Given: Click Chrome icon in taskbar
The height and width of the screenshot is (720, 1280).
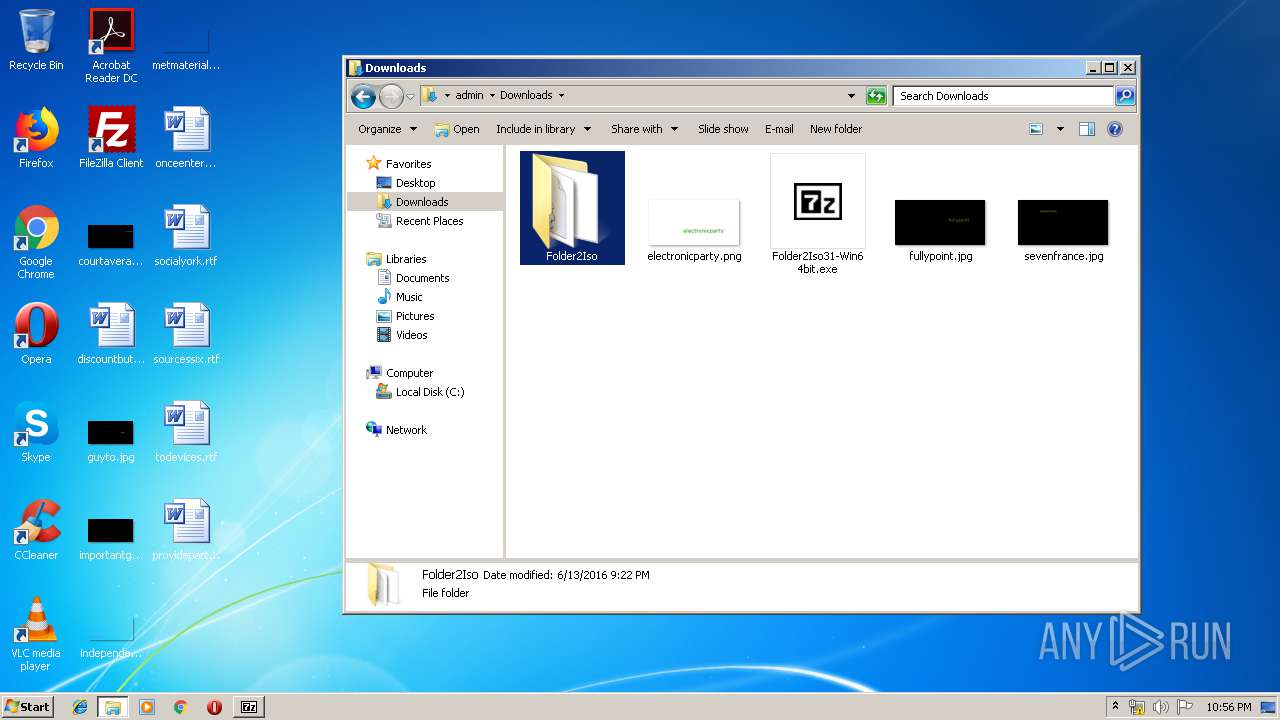Looking at the screenshot, I should tap(180, 707).
